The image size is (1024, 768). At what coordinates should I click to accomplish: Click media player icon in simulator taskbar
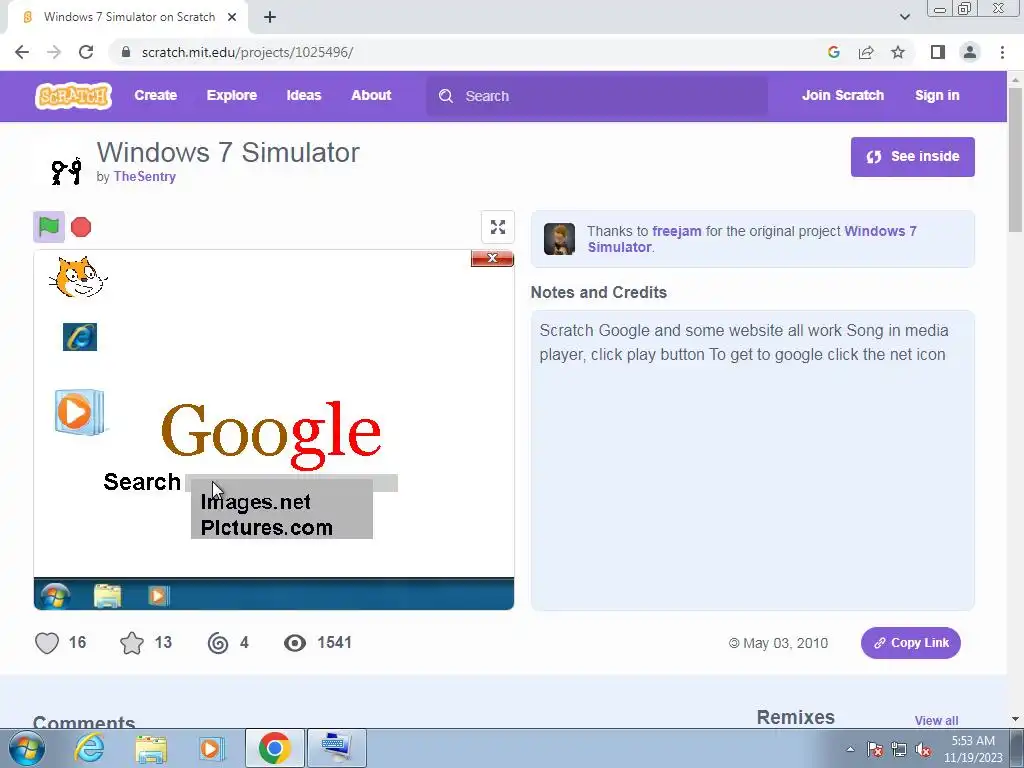158,596
